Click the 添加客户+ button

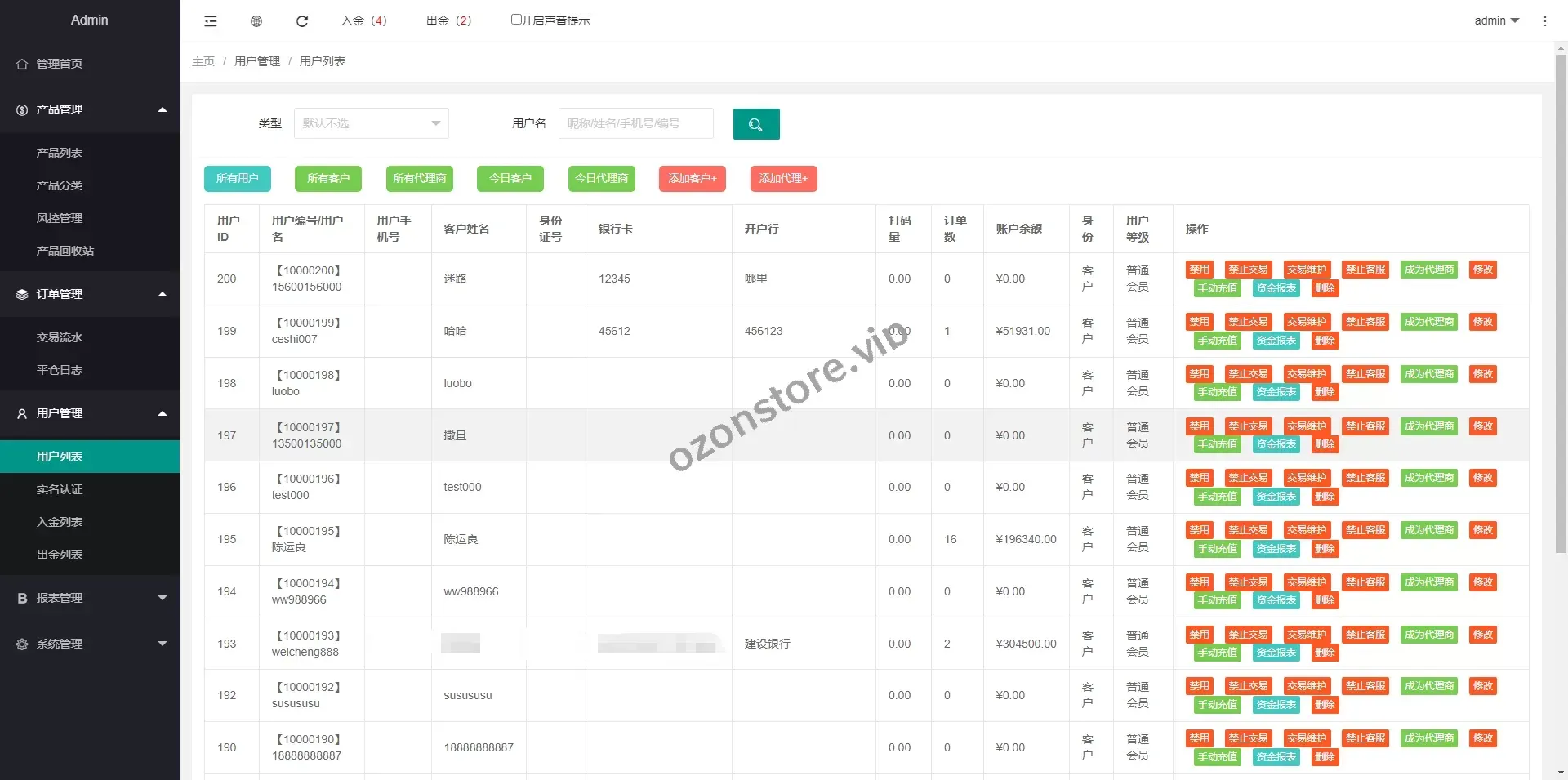692,178
